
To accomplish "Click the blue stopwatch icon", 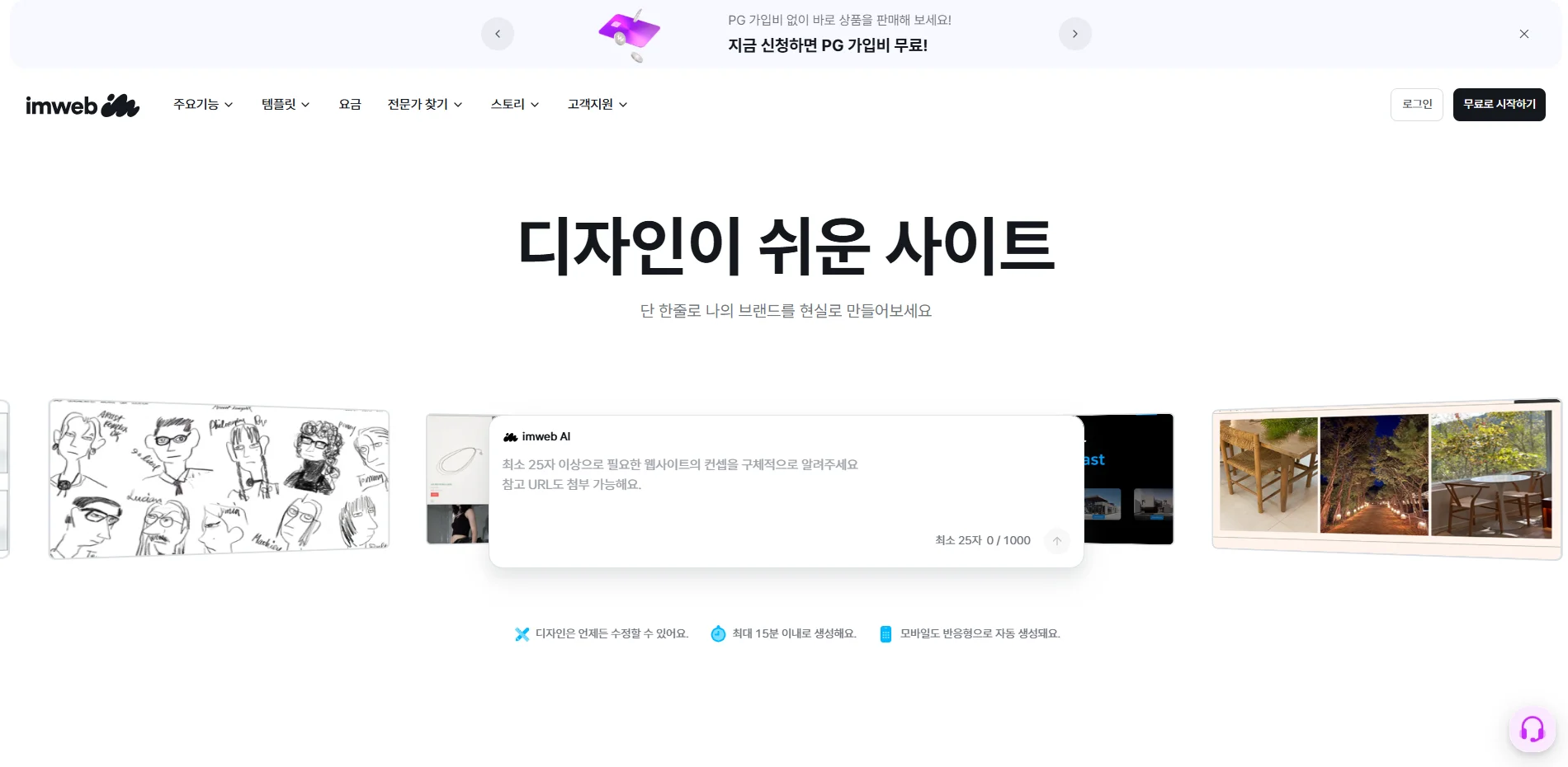I will pyautogui.click(x=718, y=634).
